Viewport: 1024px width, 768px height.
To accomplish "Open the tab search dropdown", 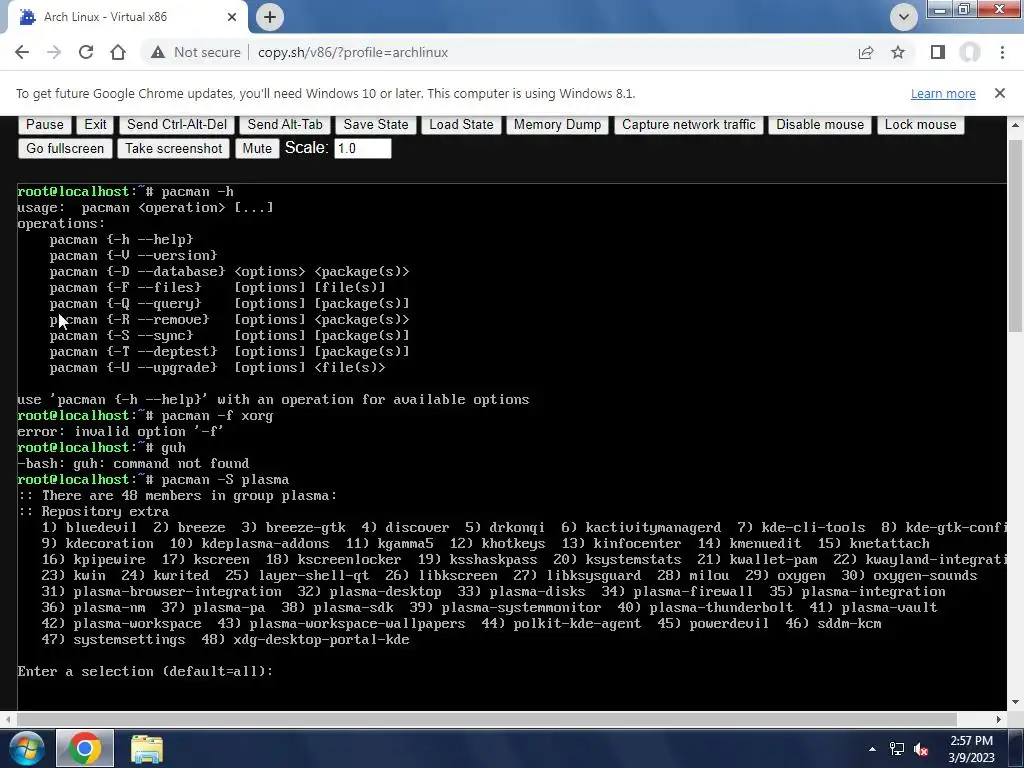I will coord(904,17).
